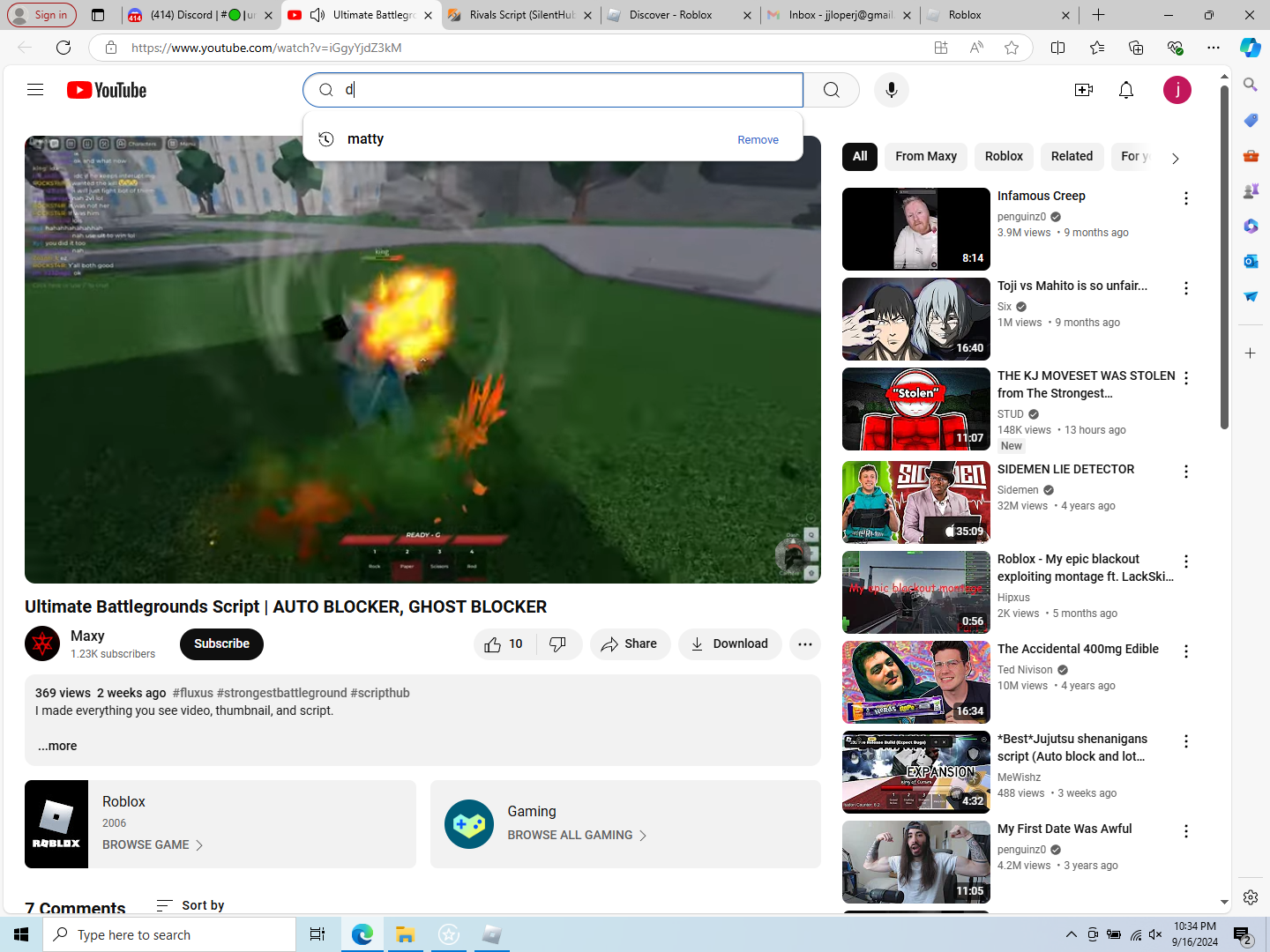Open the Edge tab actions menu
The image size is (1270, 952).
tap(98, 15)
